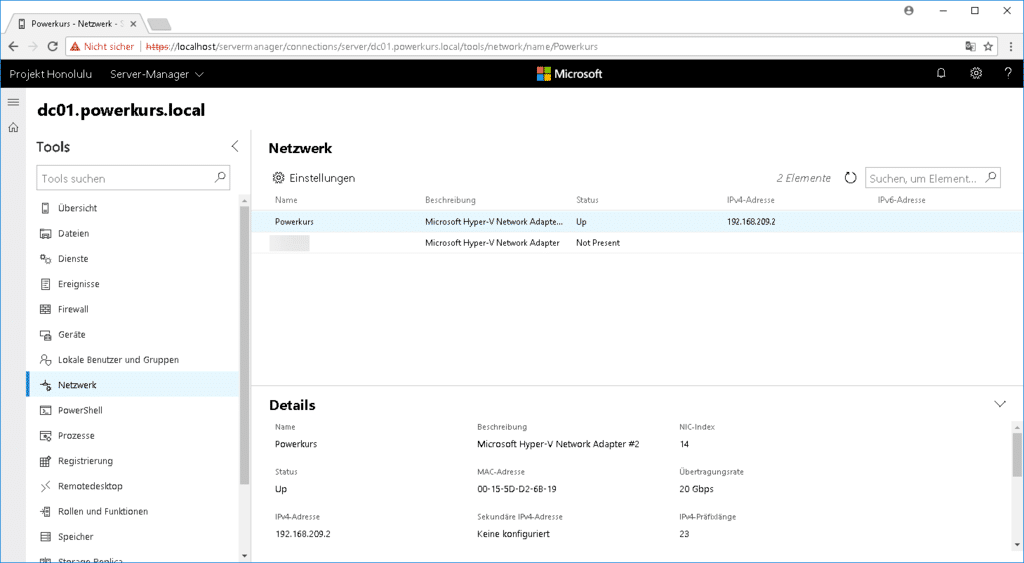This screenshot has width=1024, height=563.
Task: Click the hamburger menu icon
Action: [13, 103]
